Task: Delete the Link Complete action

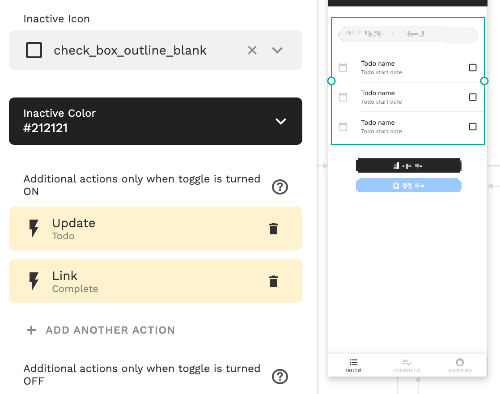Action: coord(273,281)
